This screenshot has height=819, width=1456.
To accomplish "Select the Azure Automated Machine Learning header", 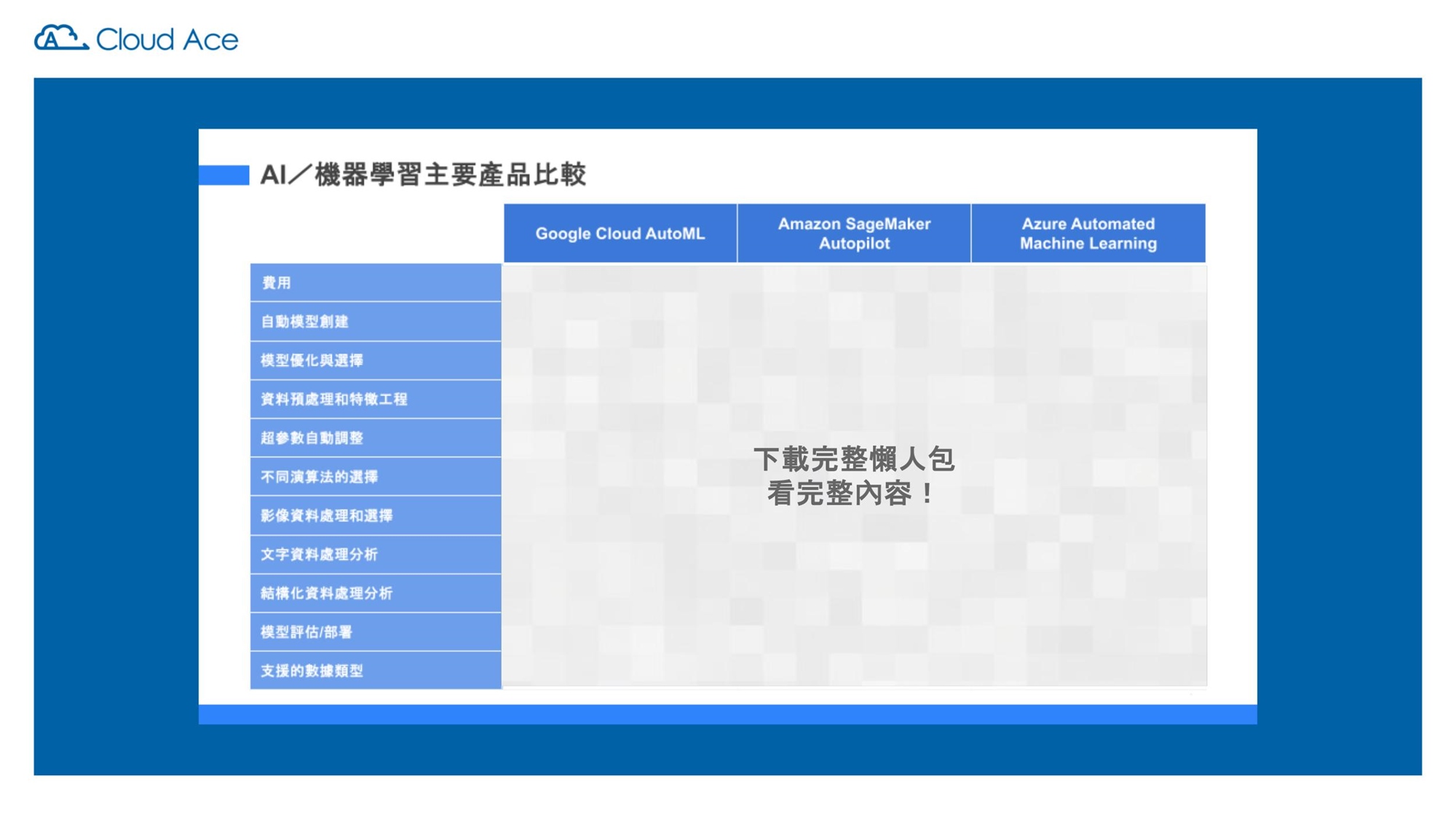I will 1088,234.
